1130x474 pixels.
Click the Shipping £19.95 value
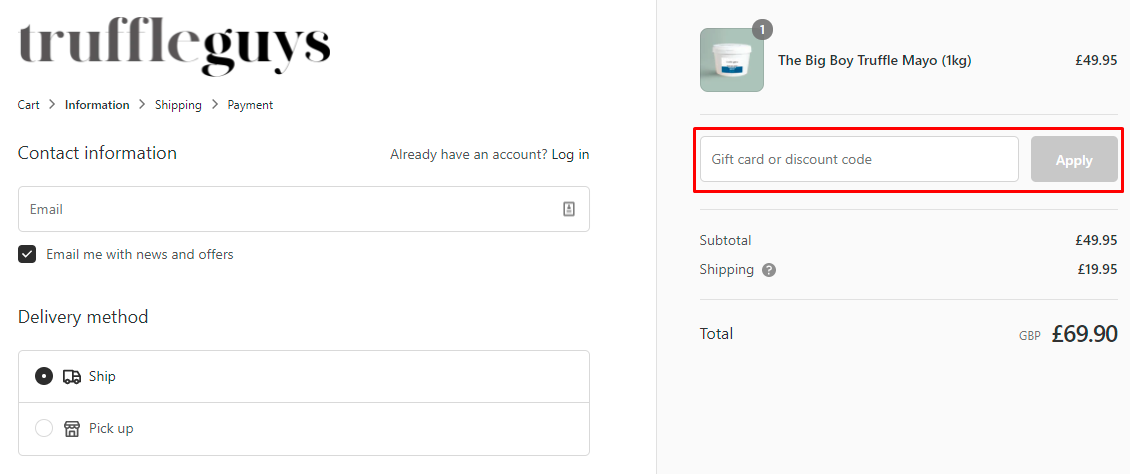click(1098, 269)
